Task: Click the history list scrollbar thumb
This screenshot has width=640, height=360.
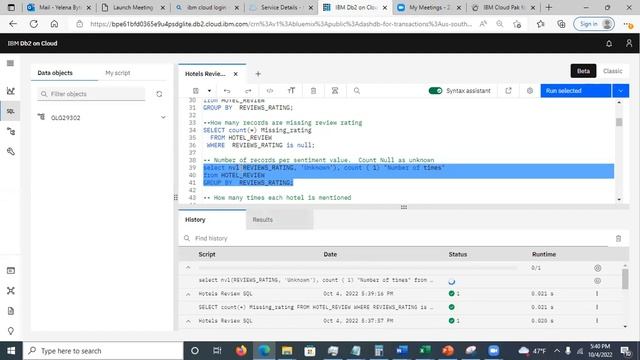Action: click(x=625, y=279)
